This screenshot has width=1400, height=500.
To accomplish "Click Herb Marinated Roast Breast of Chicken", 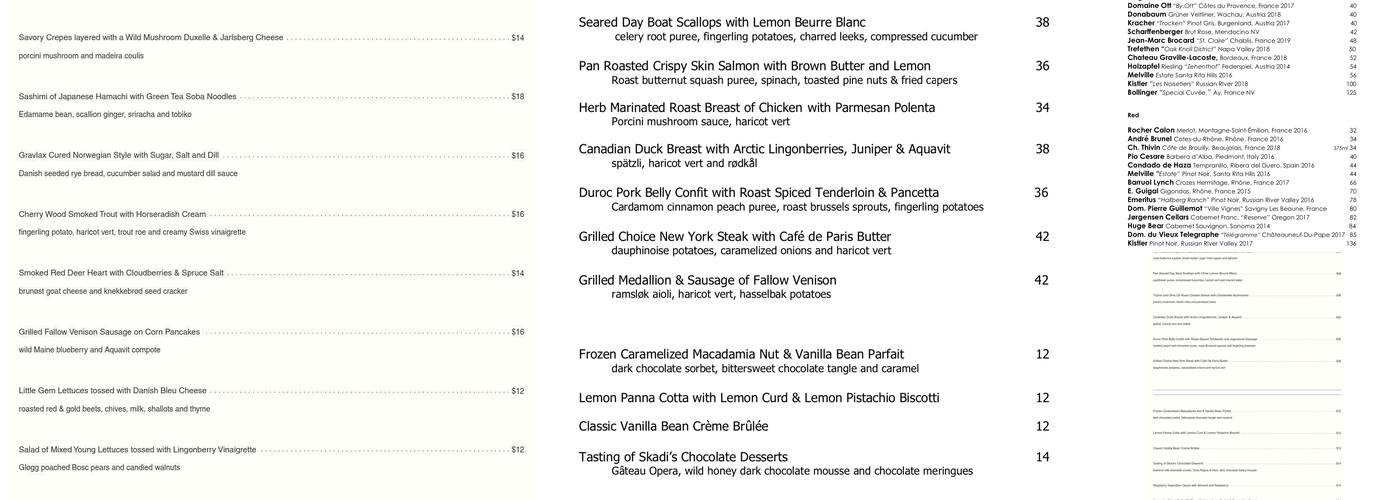I will pos(756,108).
